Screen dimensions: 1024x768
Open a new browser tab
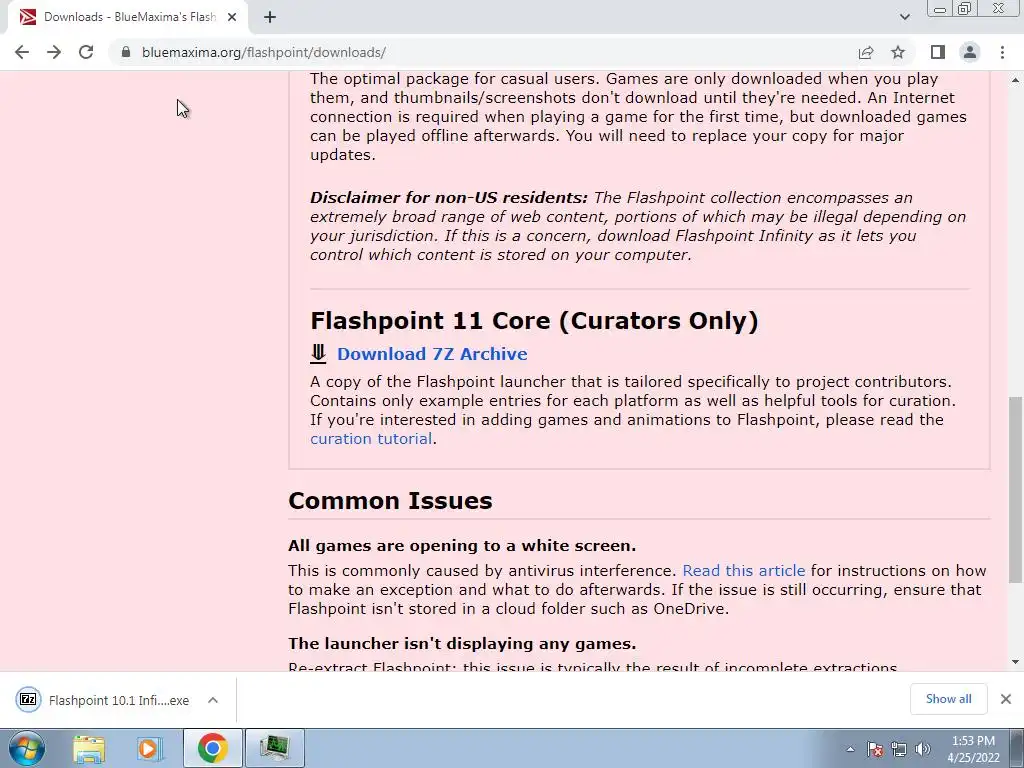point(270,17)
